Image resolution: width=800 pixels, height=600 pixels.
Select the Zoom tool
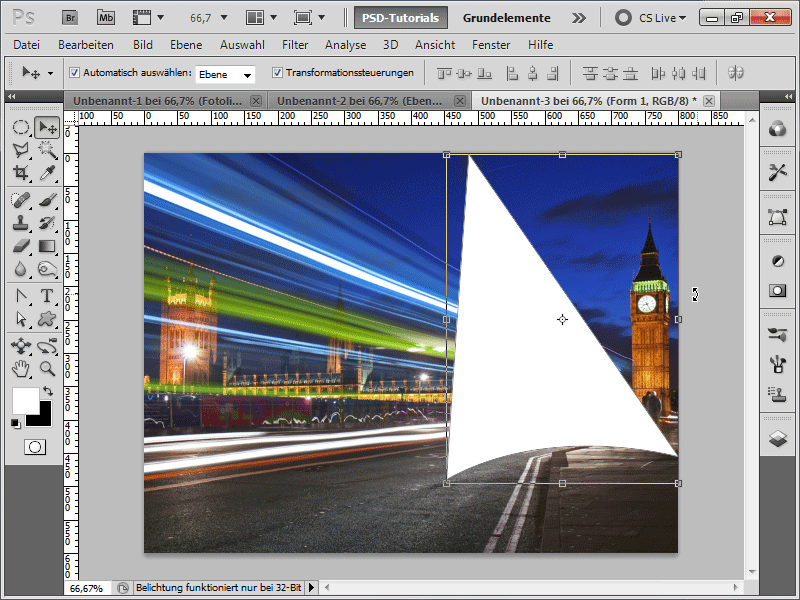(47, 368)
